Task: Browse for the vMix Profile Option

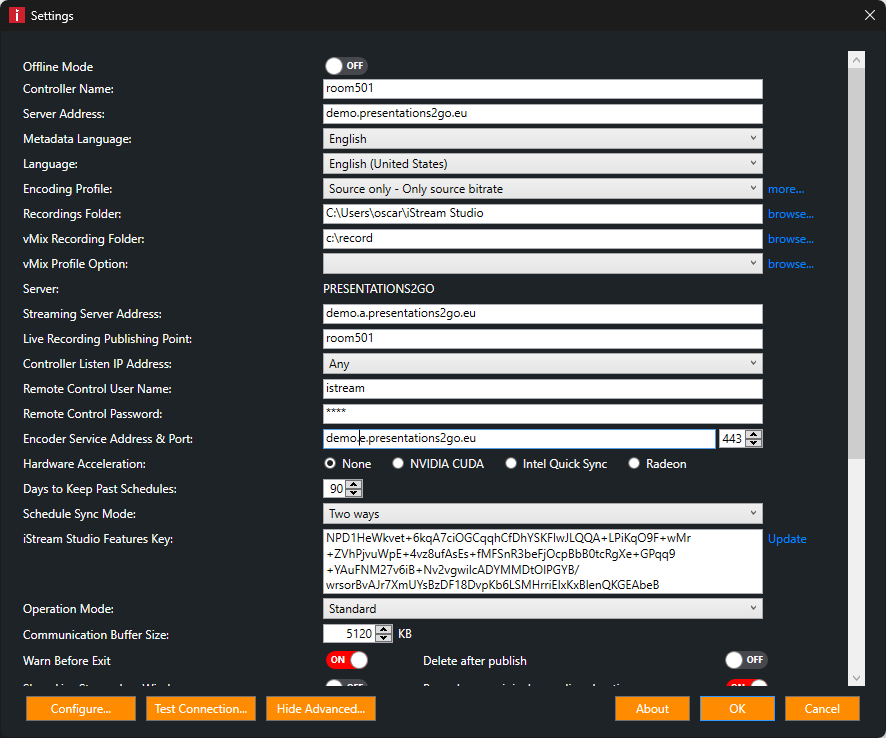Action: (791, 264)
